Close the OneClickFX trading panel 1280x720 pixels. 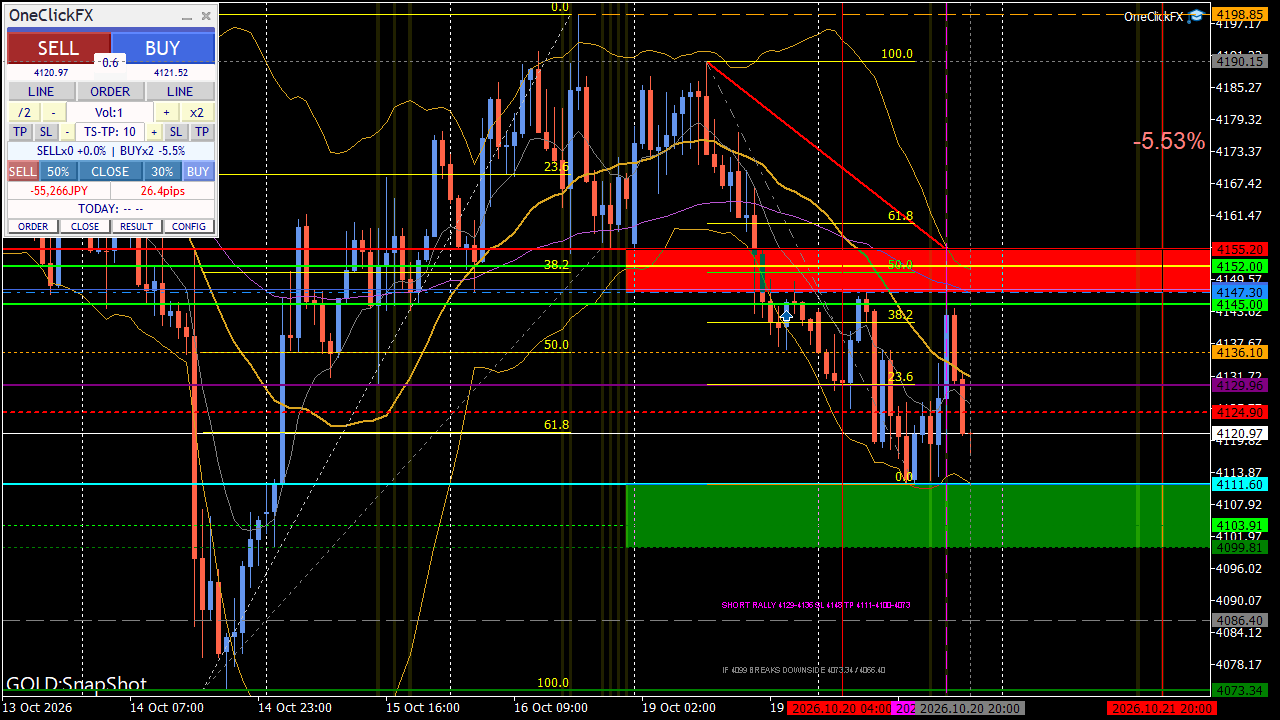206,16
